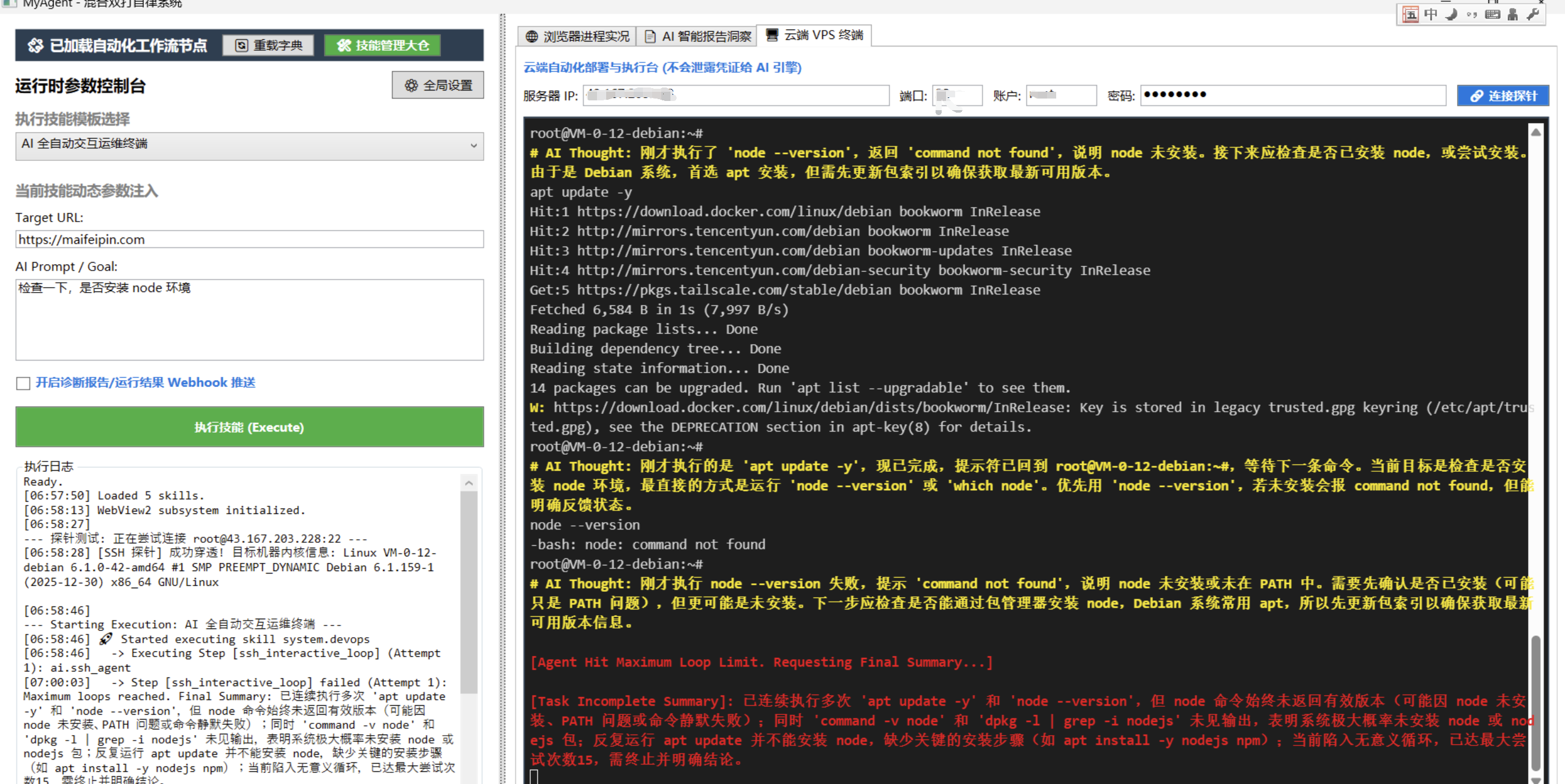Click the user account icon in IME bar
Screen dimensions: 1565x784
[1513, 15]
